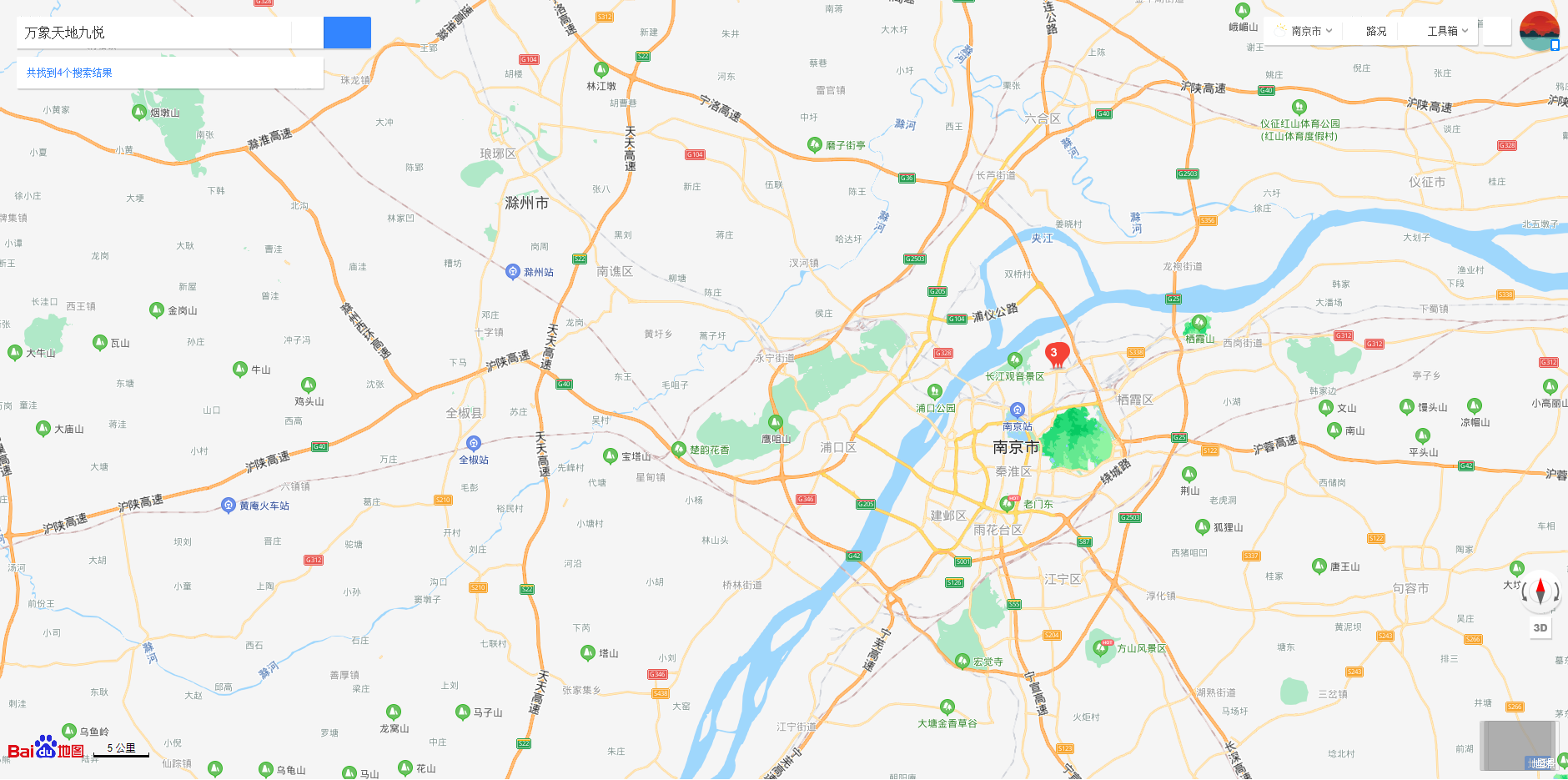
Task: Rotate map using compass left arrow
Action: tap(1525, 593)
